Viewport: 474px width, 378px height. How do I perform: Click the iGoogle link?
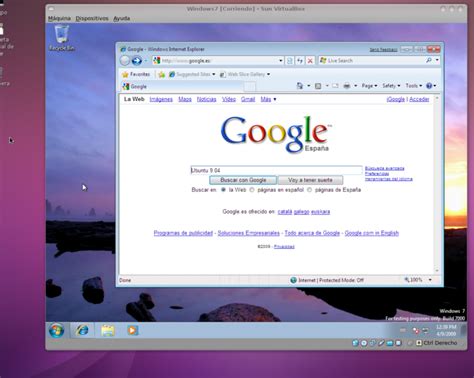click(396, 99)
